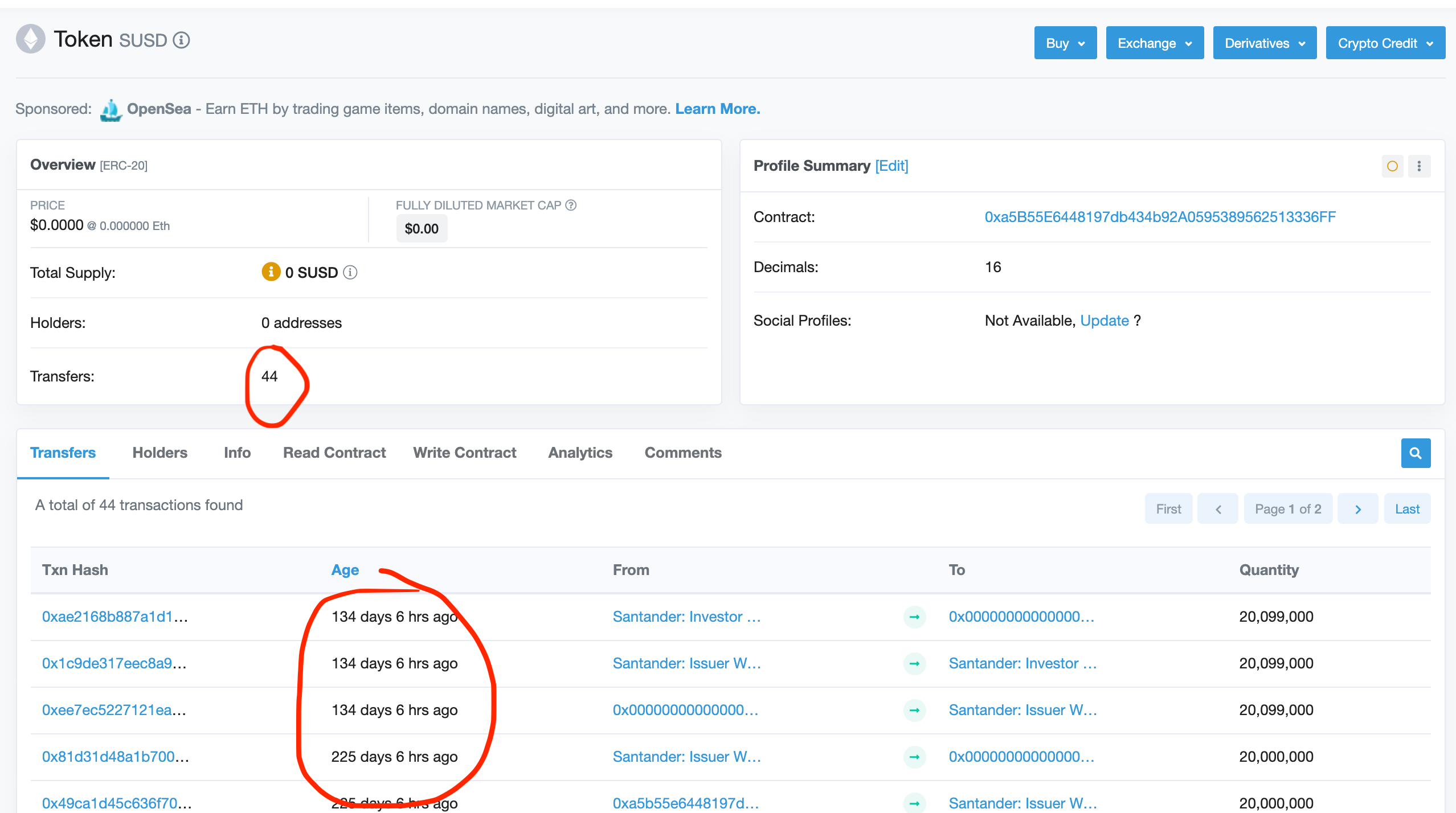Screen dimensions: 1456x813
Task: Click the orange circle icon in Profile Summary
Action: coord(1392,166)
